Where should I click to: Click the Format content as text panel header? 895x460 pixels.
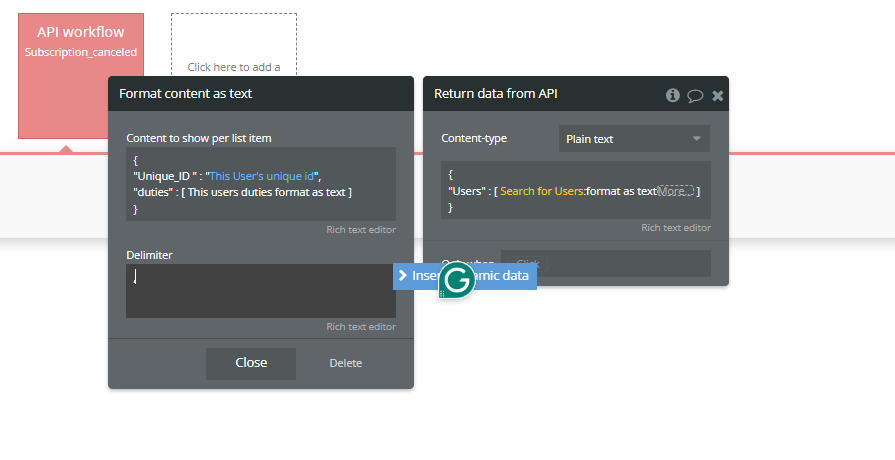click(x=260, y=93)
